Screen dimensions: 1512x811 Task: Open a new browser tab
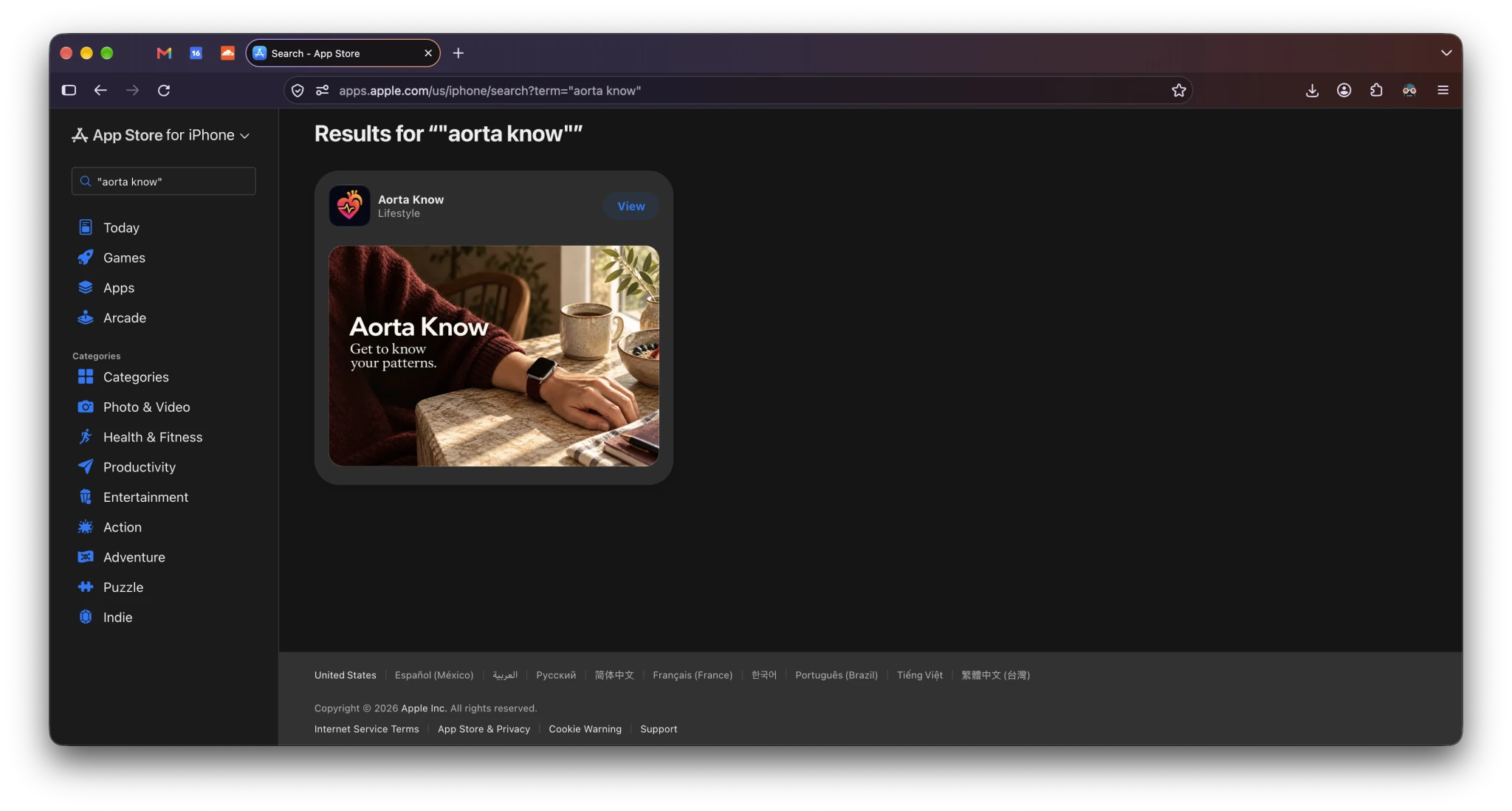pyautogui.click(x=458, y=53)
